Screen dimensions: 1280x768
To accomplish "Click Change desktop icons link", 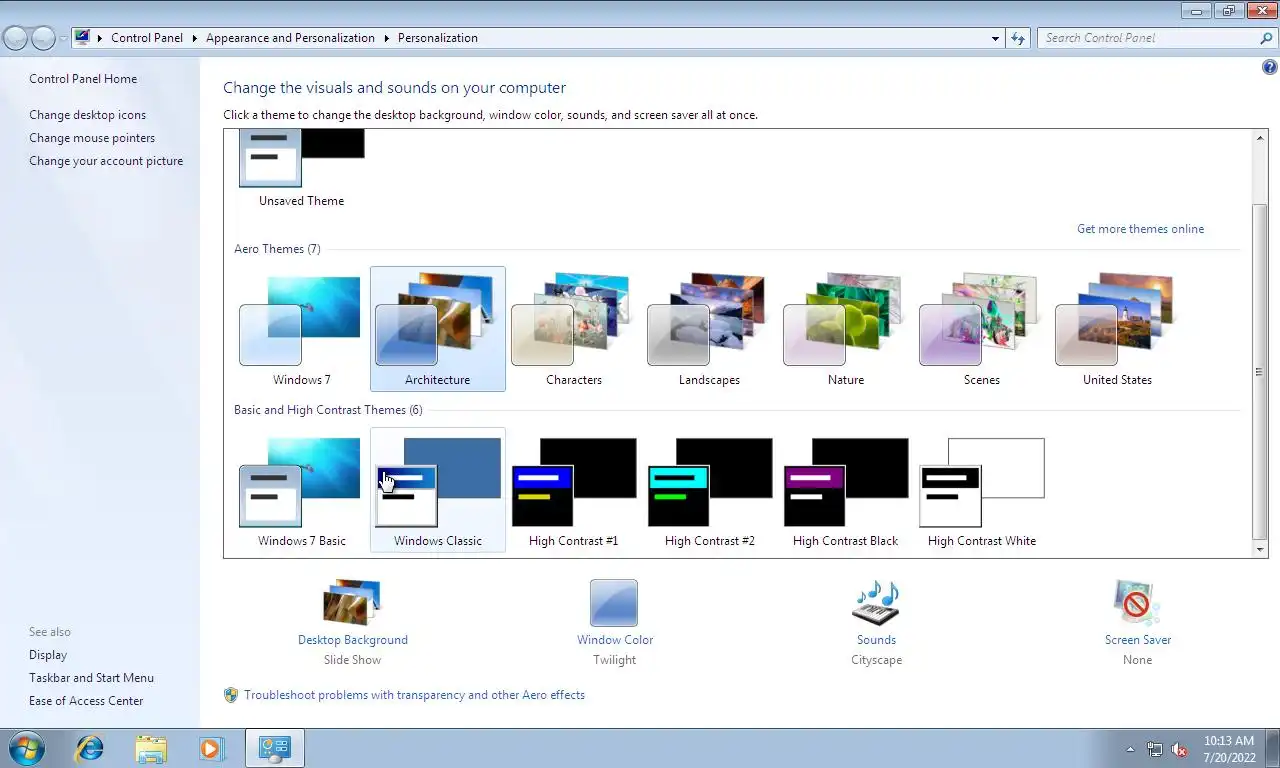I will pos(87,115).
